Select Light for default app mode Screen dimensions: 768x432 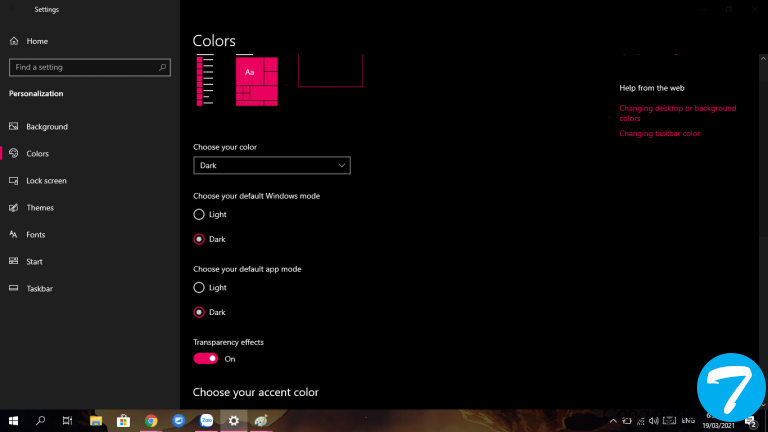pyautogui.click(x=199, y=288)
